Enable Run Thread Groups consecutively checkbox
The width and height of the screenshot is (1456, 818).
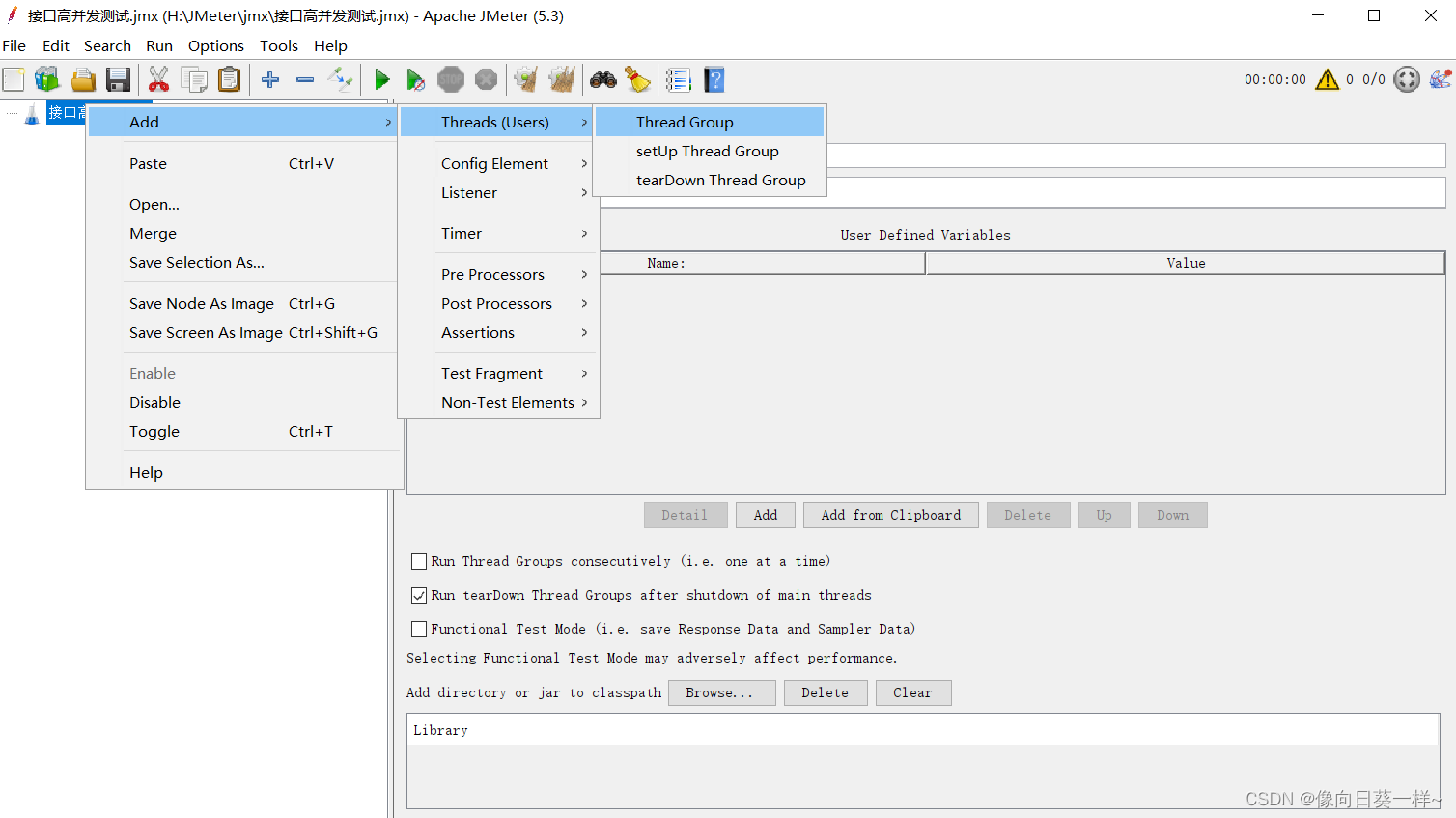(x=419, y=561)
